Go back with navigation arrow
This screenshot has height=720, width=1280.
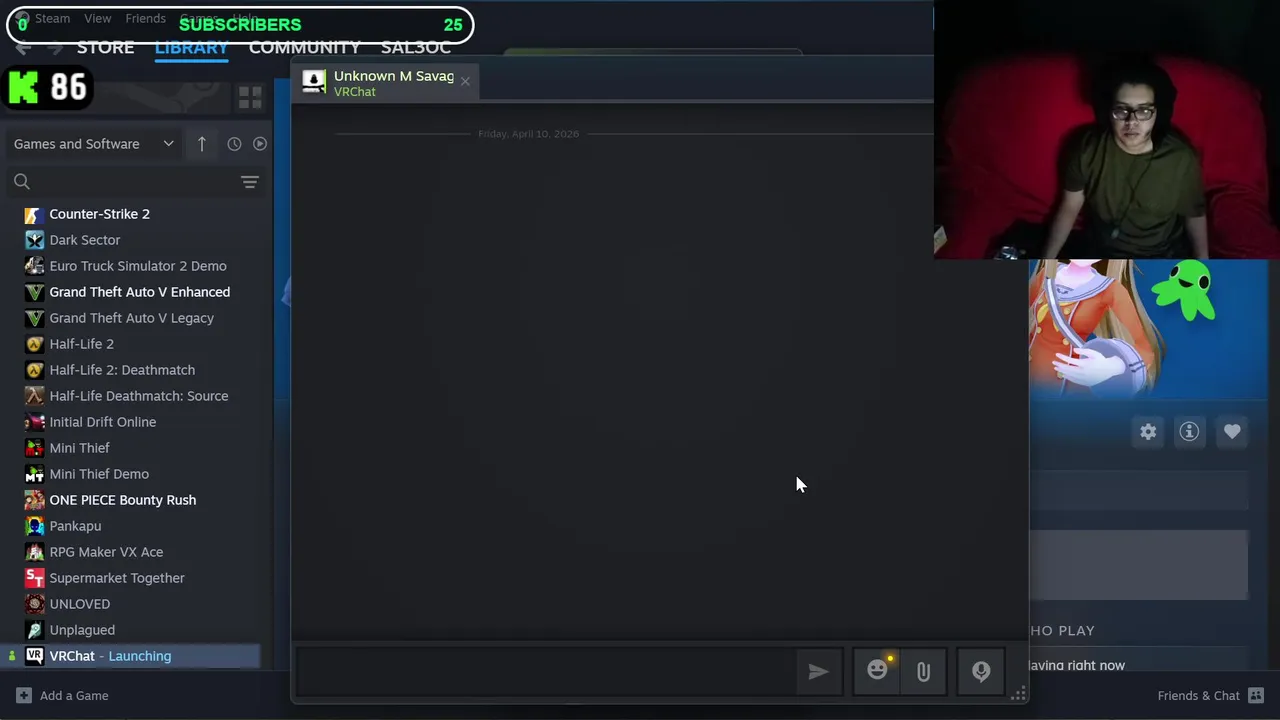(x=24, y=48)
